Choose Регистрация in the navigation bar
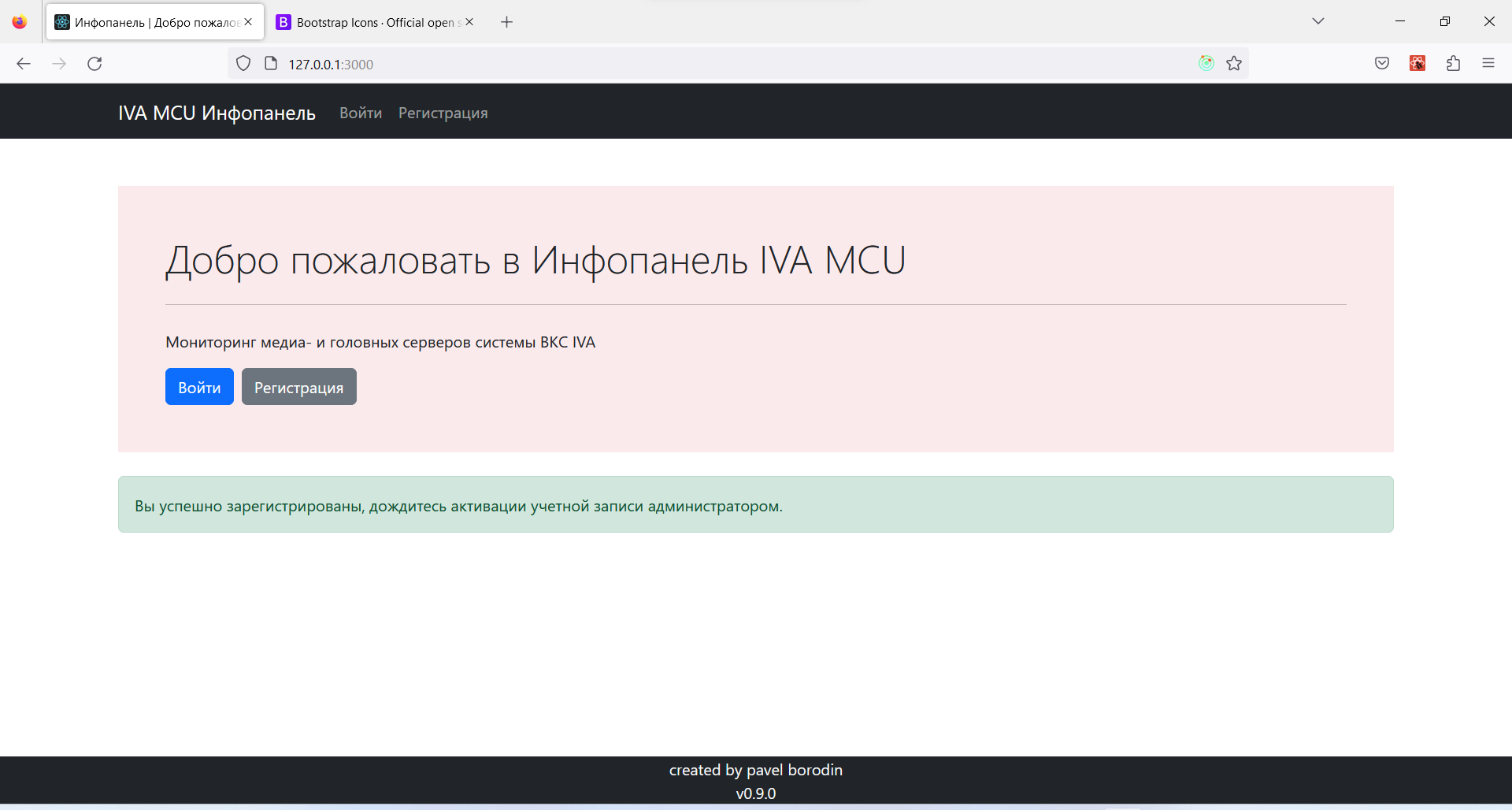Screen dimensions: 1512x810 (x=443, y=113)
